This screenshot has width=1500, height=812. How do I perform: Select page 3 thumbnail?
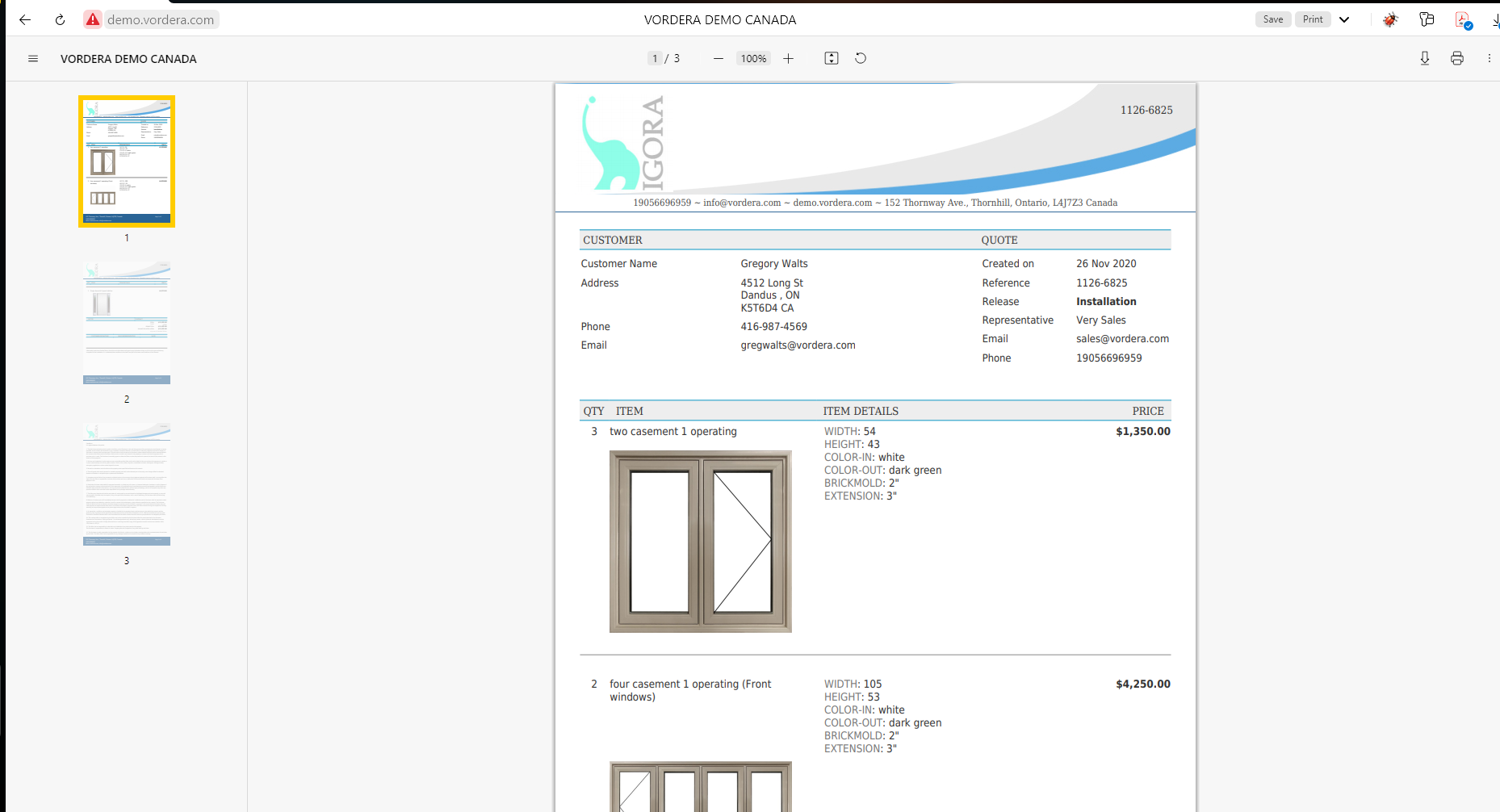tap(127, 483)
